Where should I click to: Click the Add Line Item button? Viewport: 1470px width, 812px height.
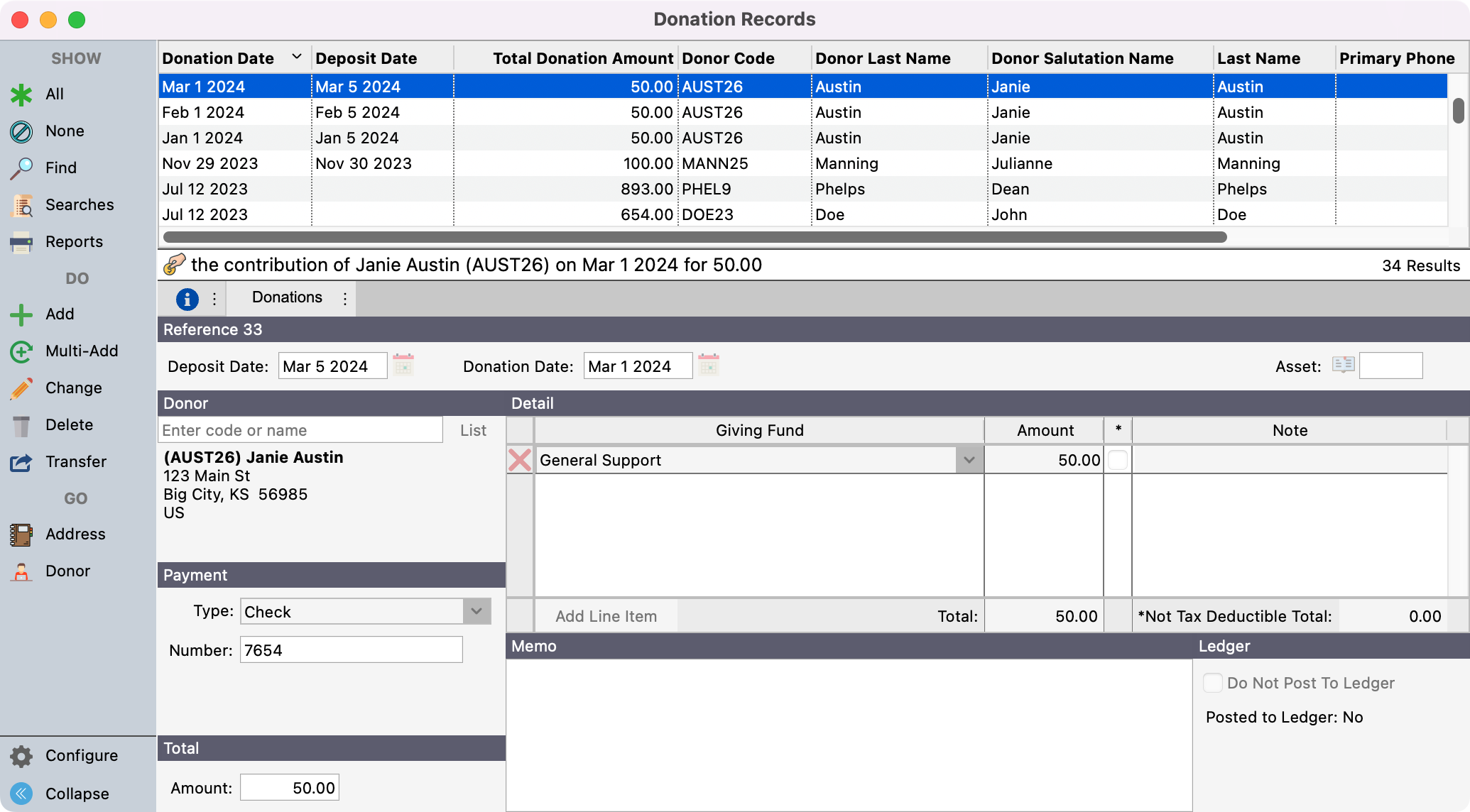(606, 616)
